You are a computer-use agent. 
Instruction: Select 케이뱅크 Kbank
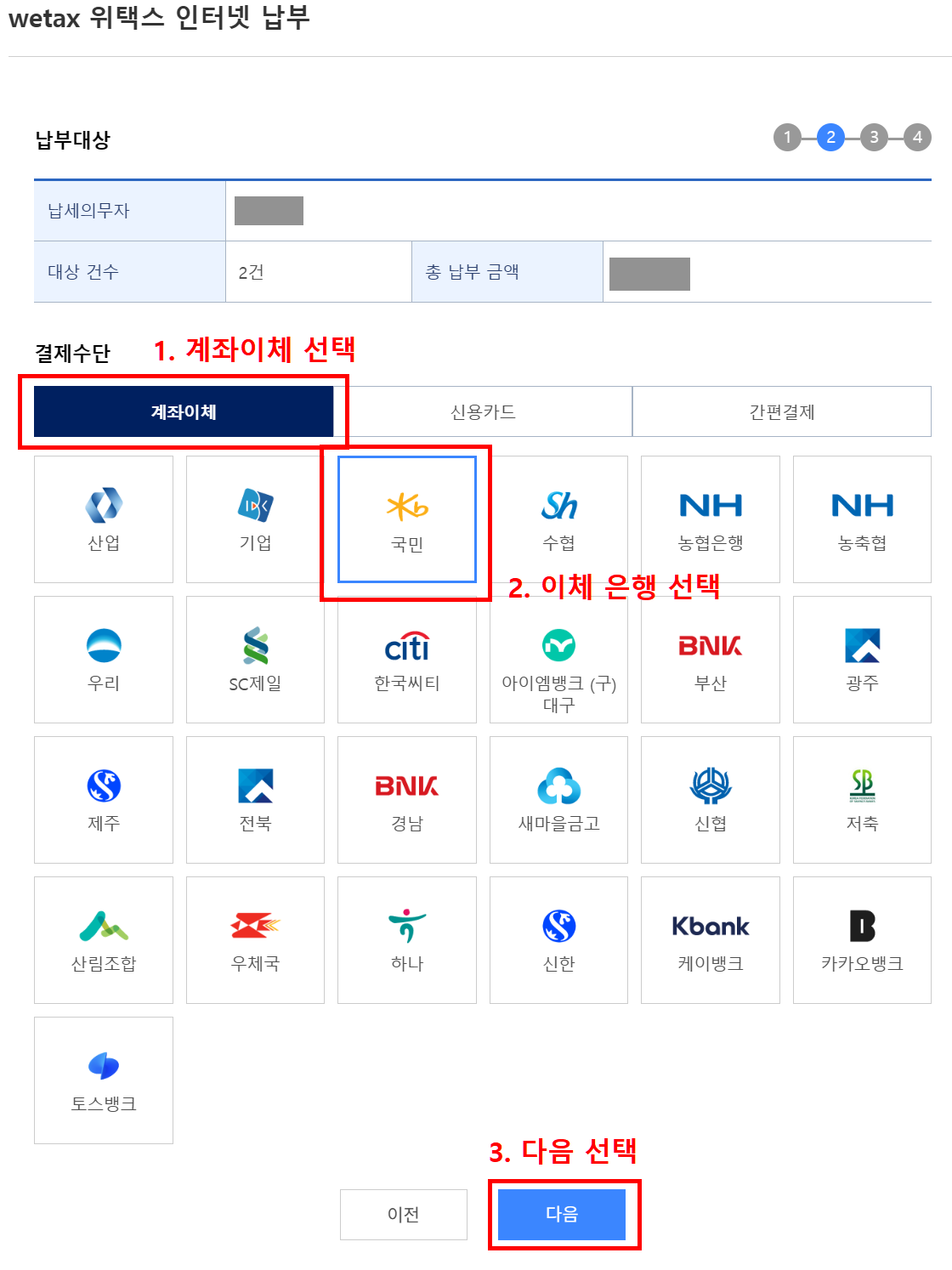(x=711, y=940)
